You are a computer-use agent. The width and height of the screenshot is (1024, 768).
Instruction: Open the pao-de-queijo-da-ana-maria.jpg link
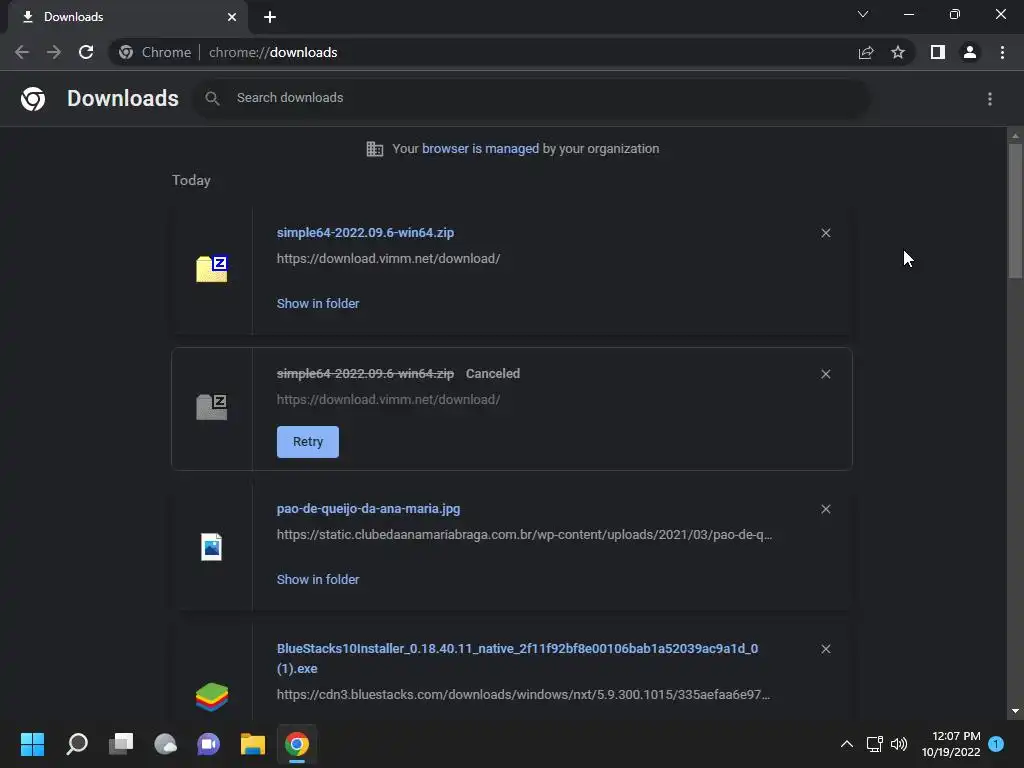368,509
